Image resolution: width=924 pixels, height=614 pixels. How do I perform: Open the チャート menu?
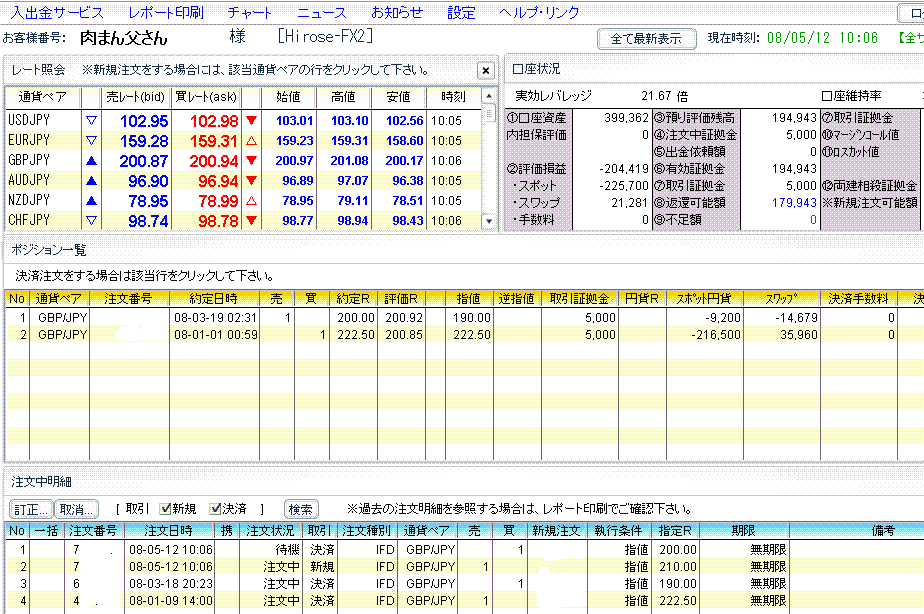tap(249, 13)
